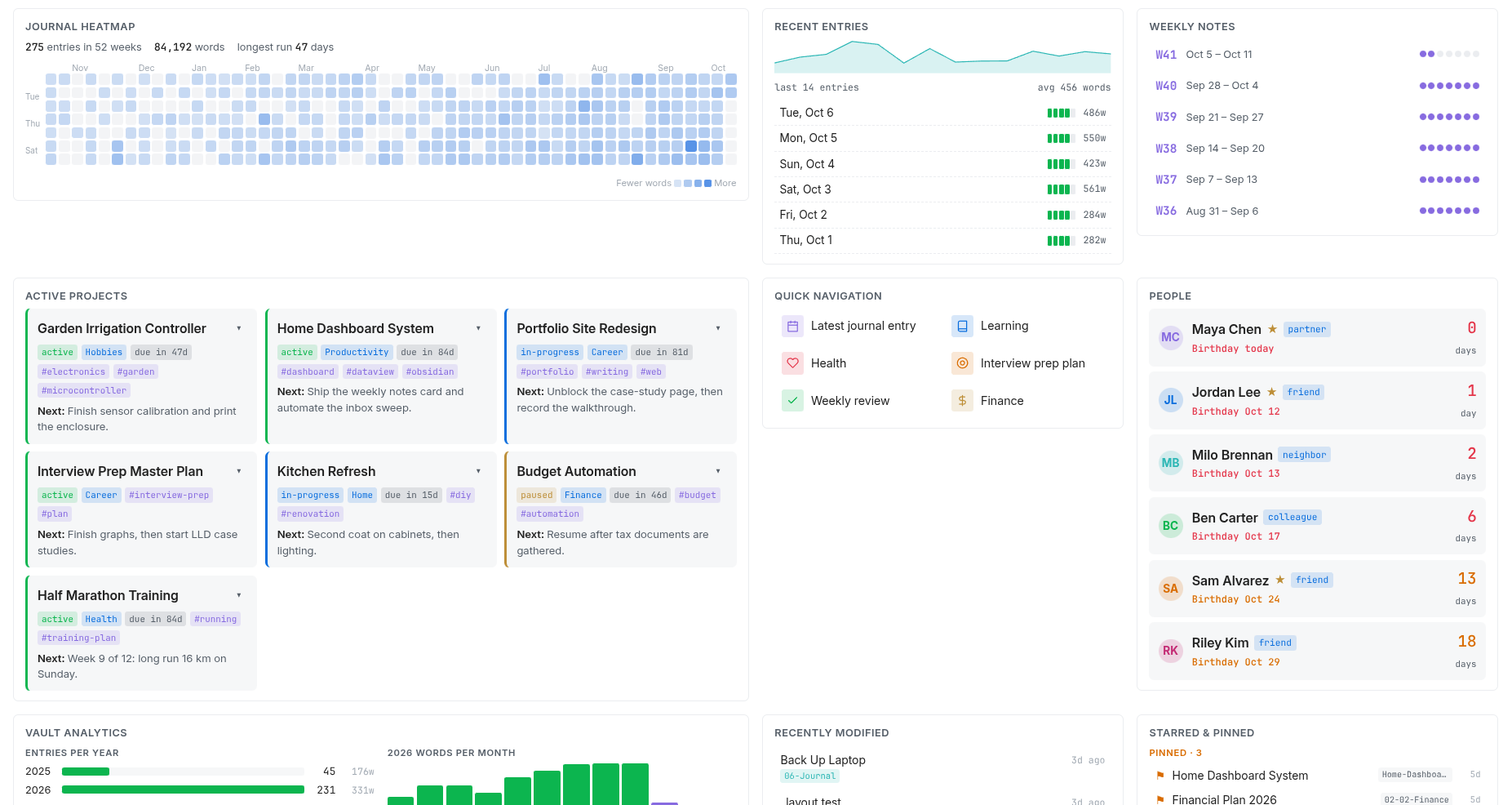Expand the Budget Automation card menu
The width and height of the screenshot is (1512, 805).
point(718,471)
